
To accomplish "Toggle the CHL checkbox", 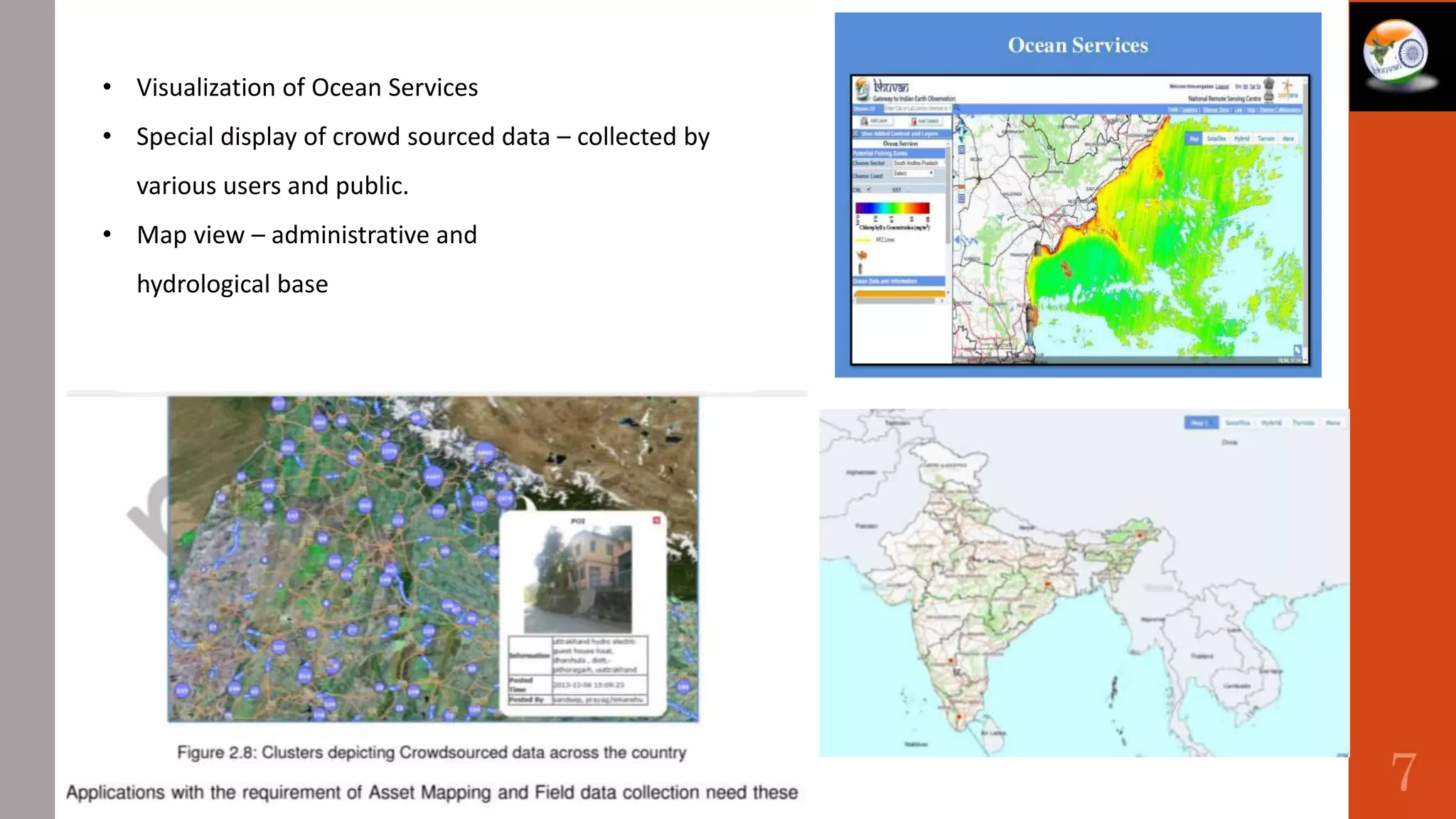I will [869, 189].
